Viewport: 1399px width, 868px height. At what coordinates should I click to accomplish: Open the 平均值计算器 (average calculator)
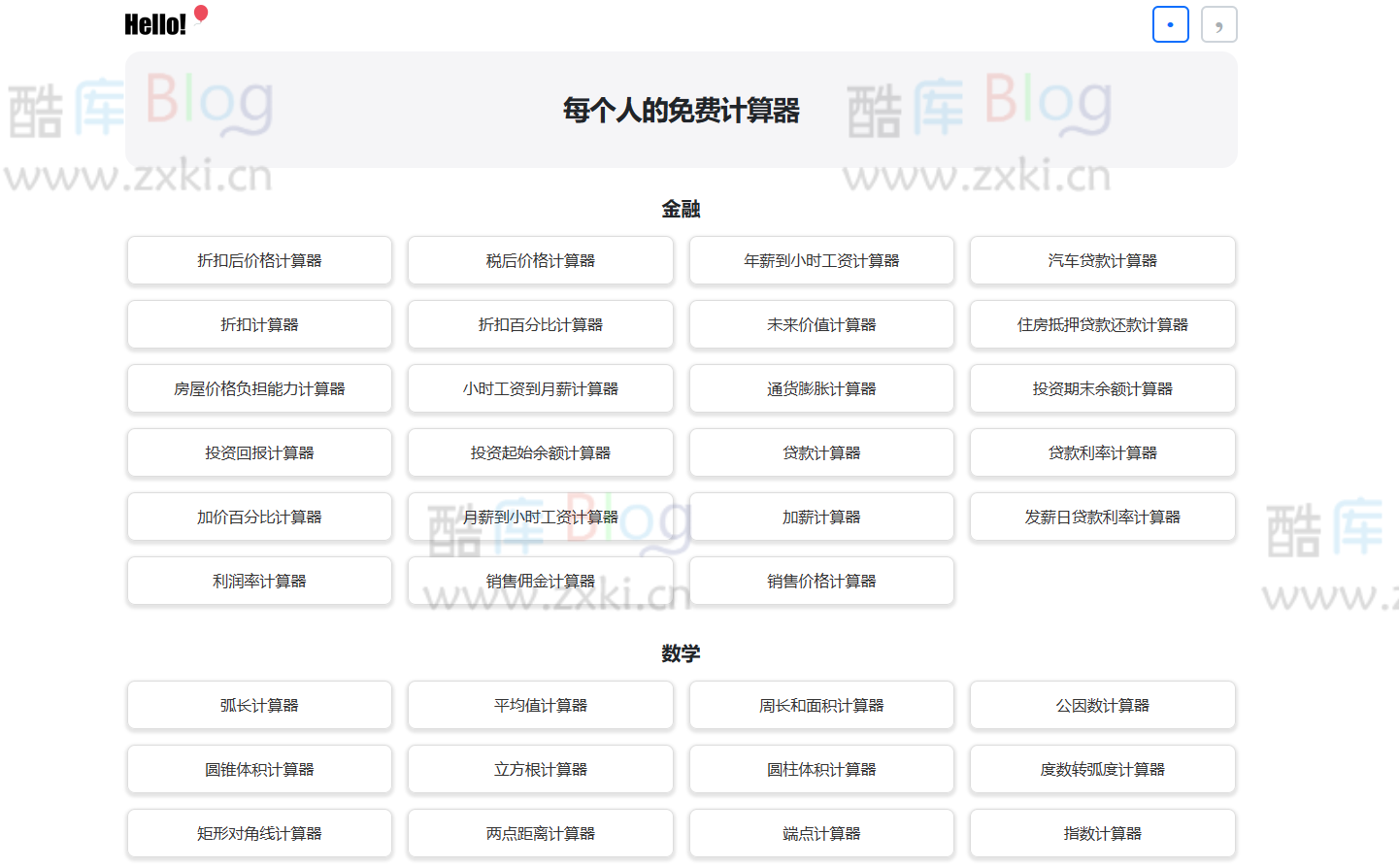pyautogui.click(x=540, y=705)
